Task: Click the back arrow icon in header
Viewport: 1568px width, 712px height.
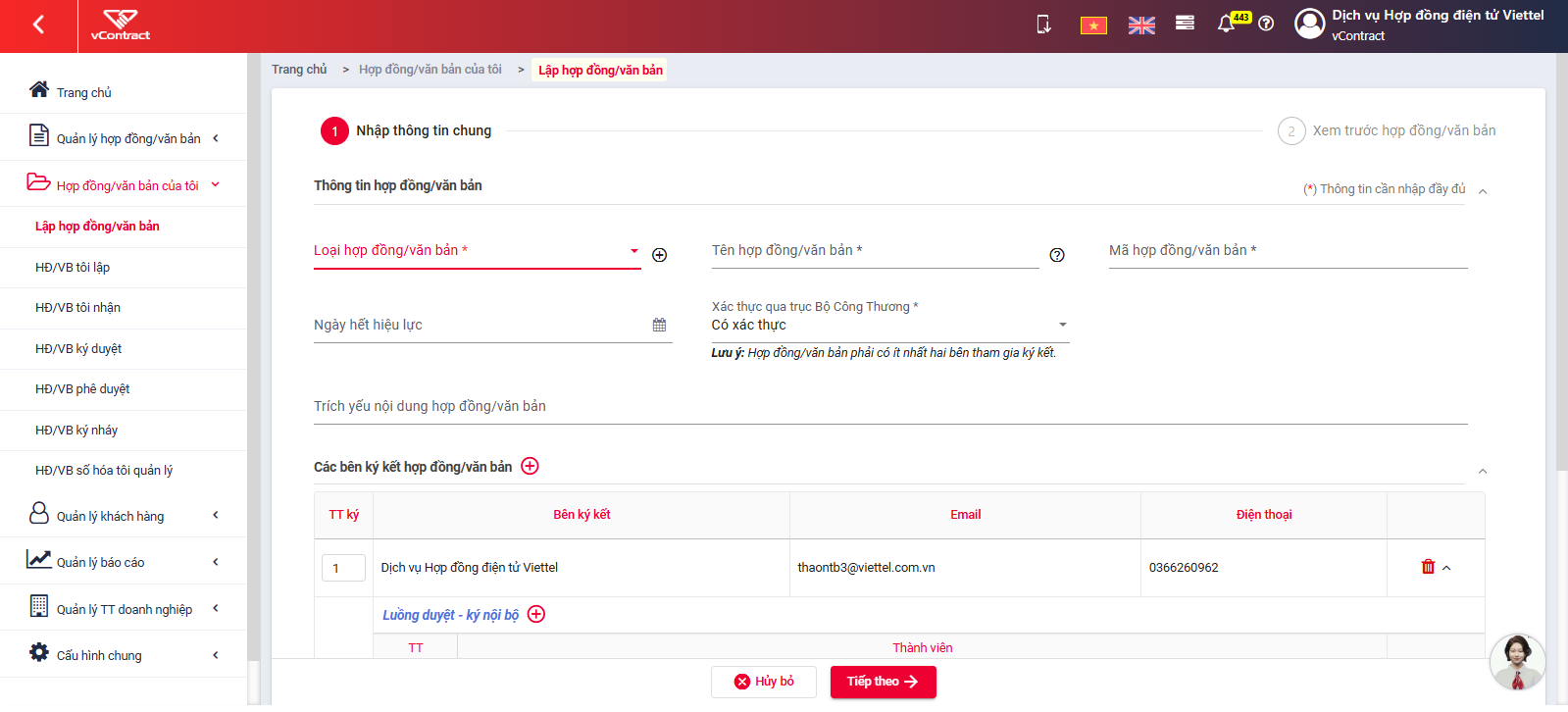Action: click(x=38, y=25)
